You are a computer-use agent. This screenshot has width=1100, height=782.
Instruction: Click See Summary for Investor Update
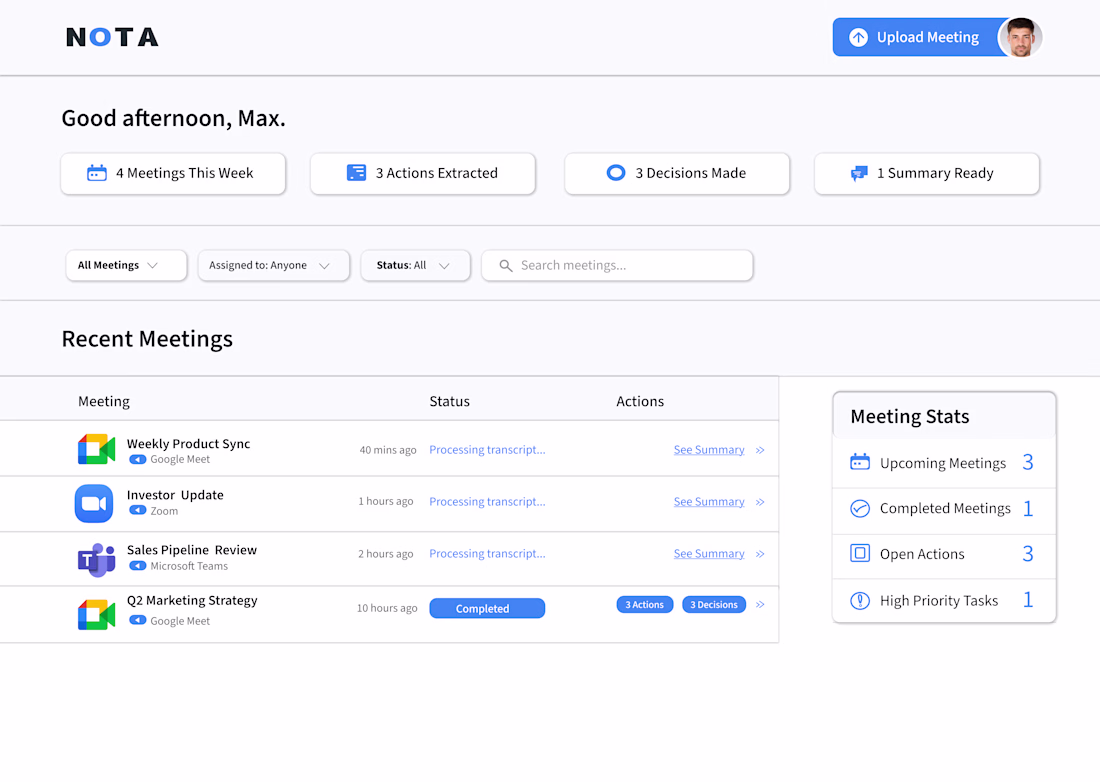click(709, 501)
